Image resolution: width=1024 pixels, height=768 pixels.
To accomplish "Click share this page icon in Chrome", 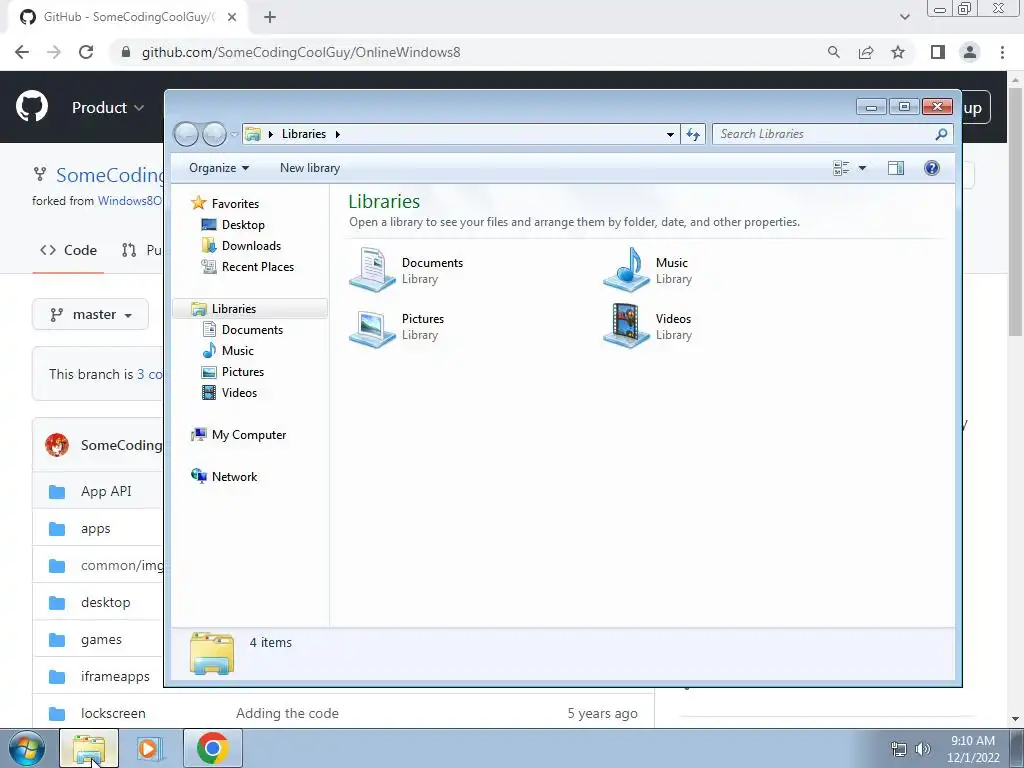I will 866,52.
